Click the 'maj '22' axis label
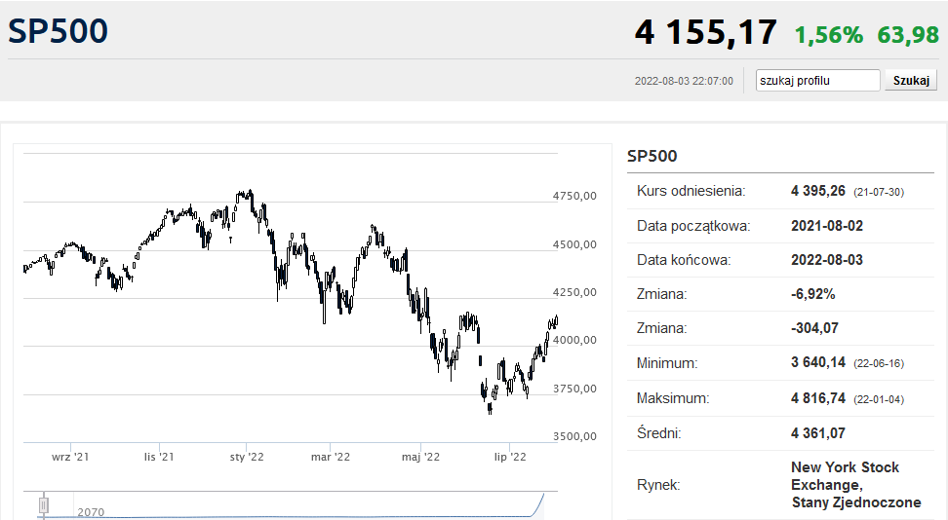948x520 pixels. [x=421, y=457]
